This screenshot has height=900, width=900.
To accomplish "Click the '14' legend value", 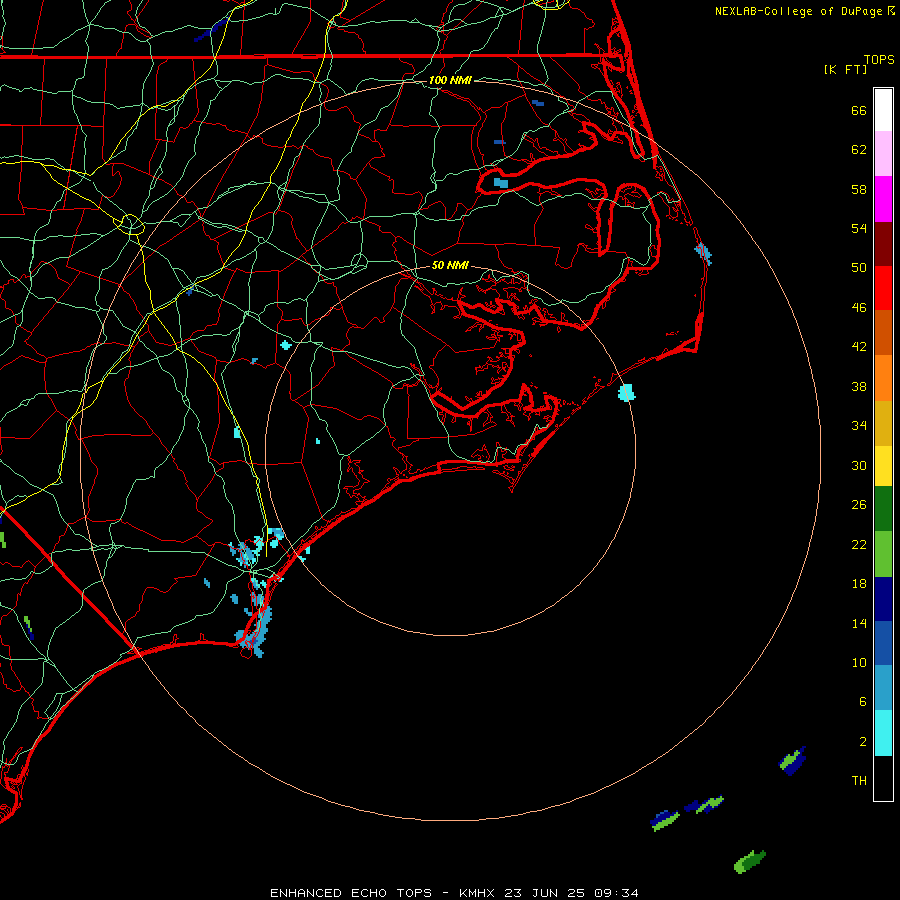I will (859, 623).
